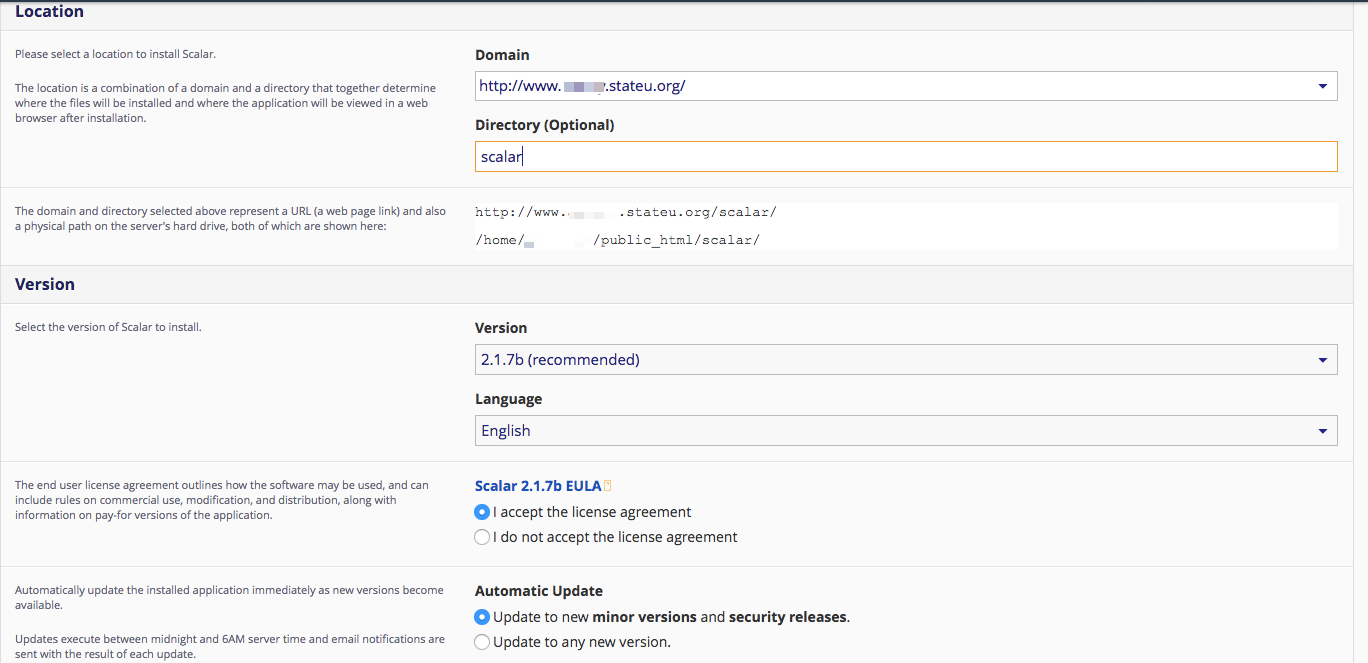
Task: Click the "Automatic Update" label
Action: click(x=539, y=591)
